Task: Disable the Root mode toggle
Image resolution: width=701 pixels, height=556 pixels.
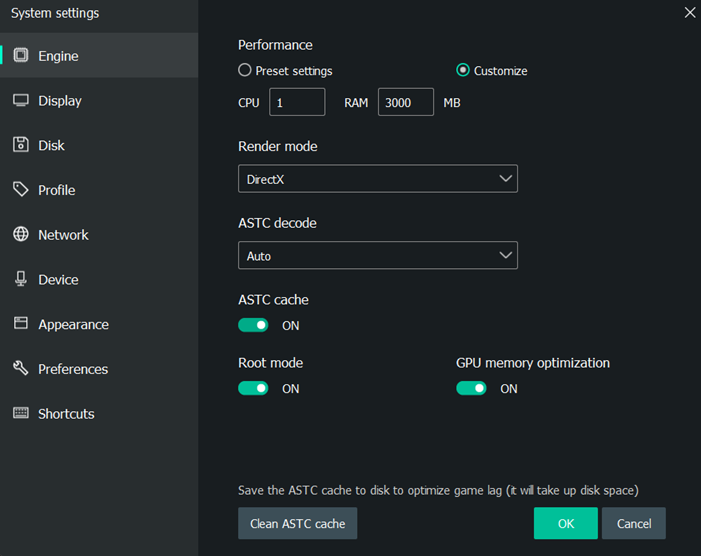Action: click(253, 388)
